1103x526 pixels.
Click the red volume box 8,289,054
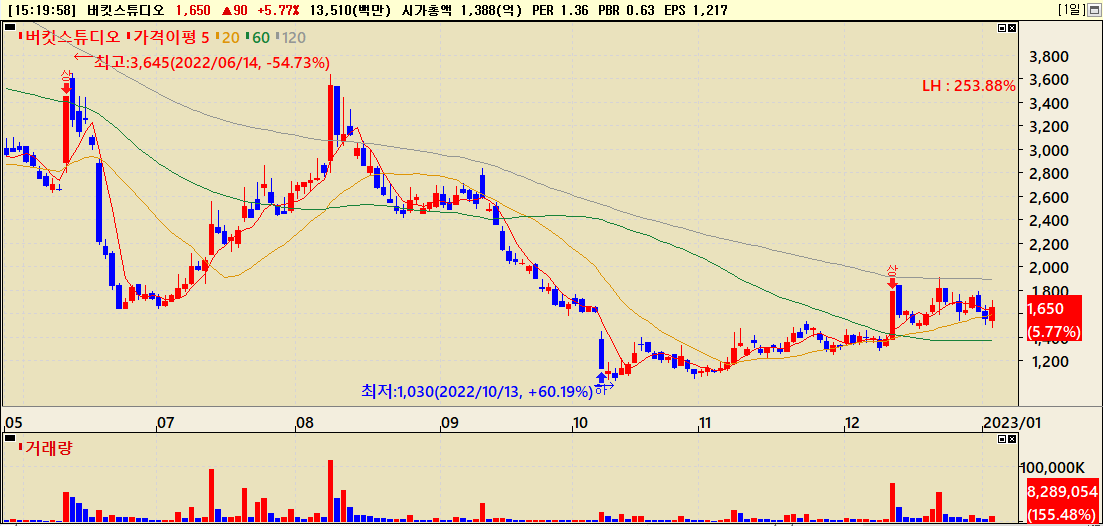1062,501
